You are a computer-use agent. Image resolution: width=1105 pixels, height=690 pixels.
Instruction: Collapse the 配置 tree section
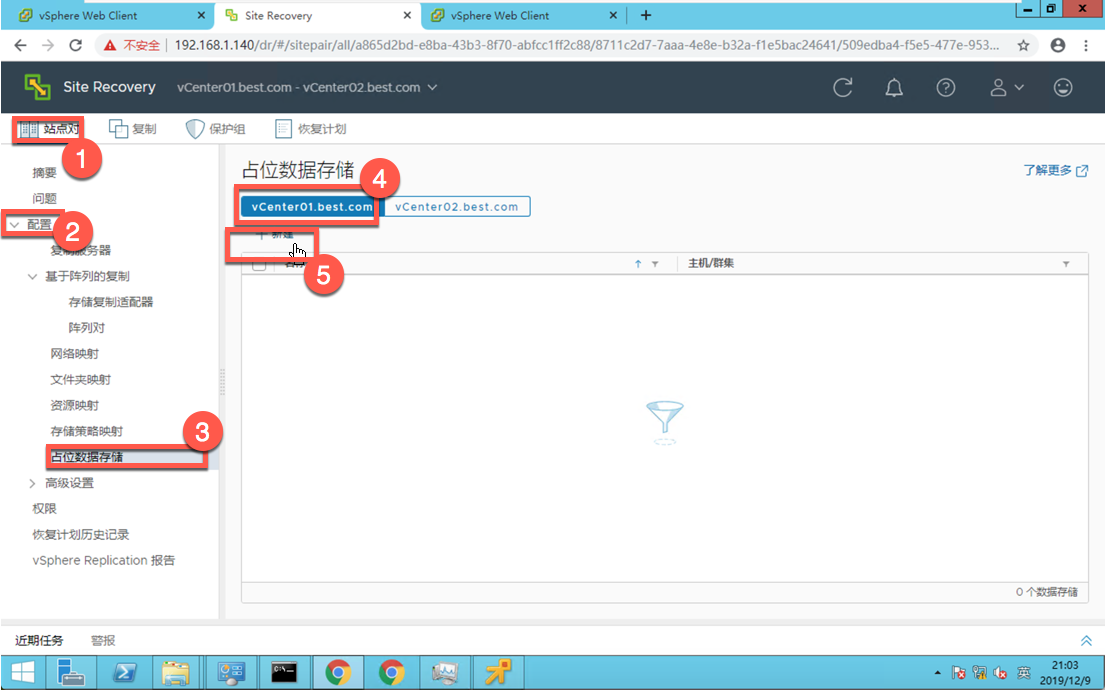tap(14, 225)
